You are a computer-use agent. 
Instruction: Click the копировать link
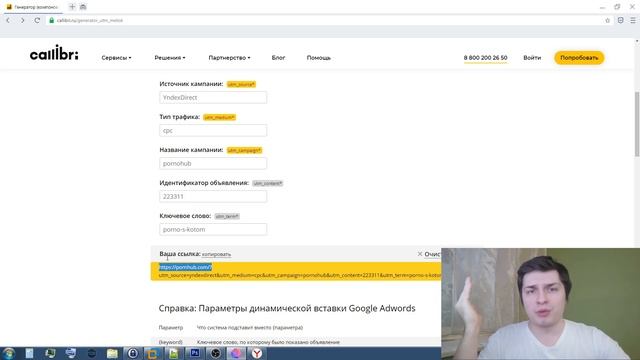tap(216, 254)
